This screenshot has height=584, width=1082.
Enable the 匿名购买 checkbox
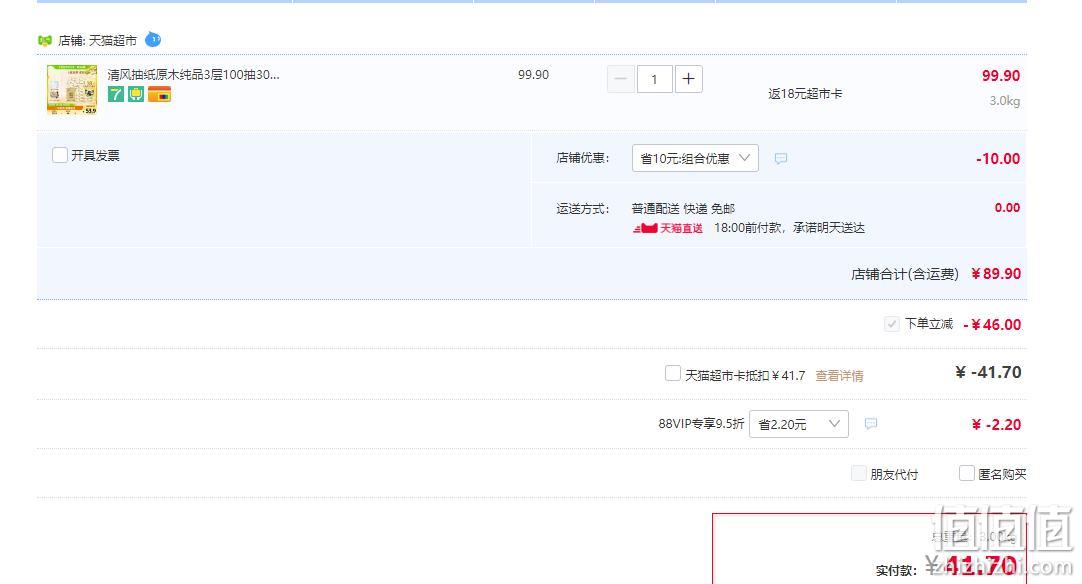point(967,474)
